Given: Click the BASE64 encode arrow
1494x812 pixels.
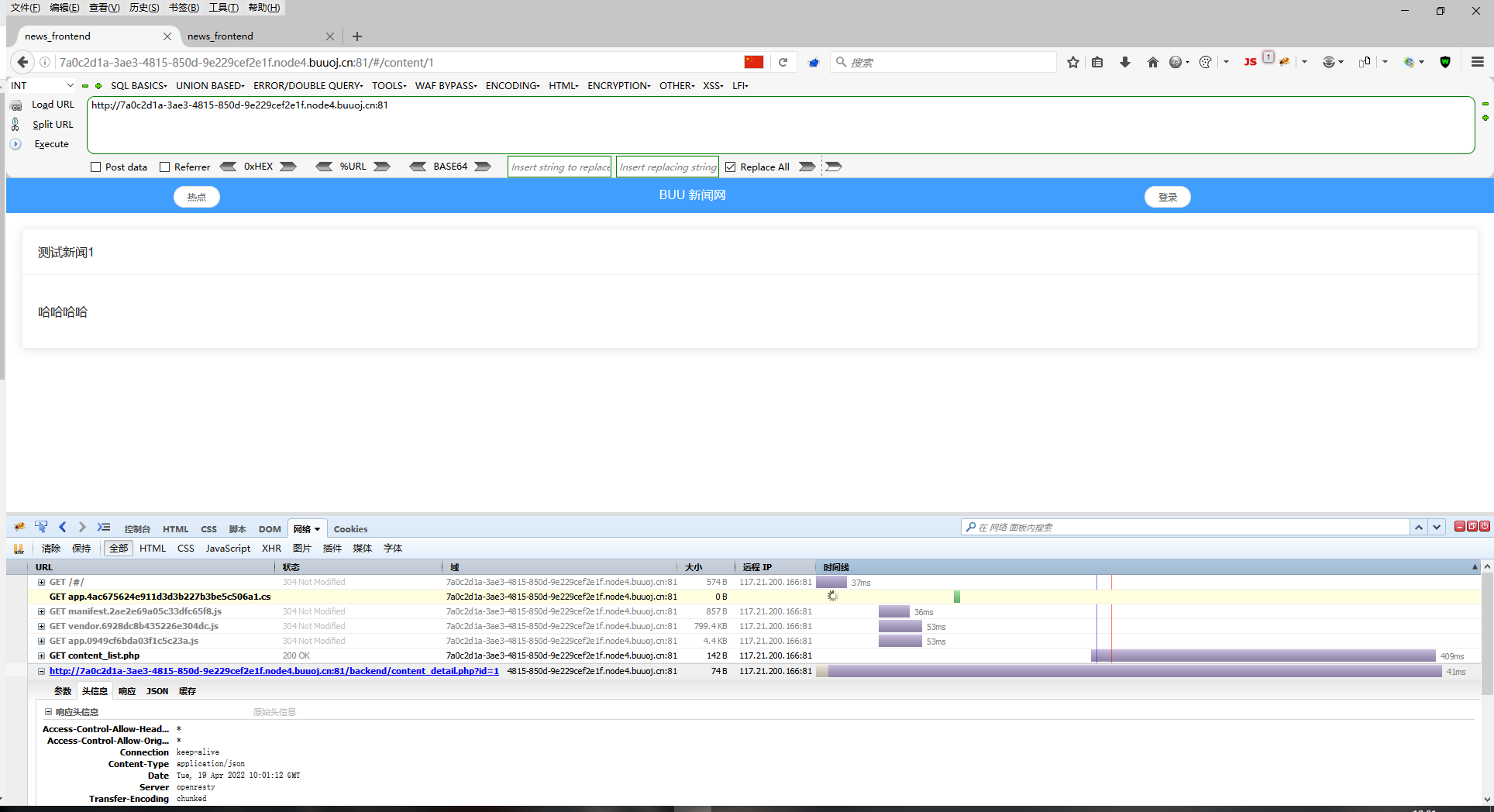Looking at the screenshot, I should pyautogui.click(x=482, y=166).
